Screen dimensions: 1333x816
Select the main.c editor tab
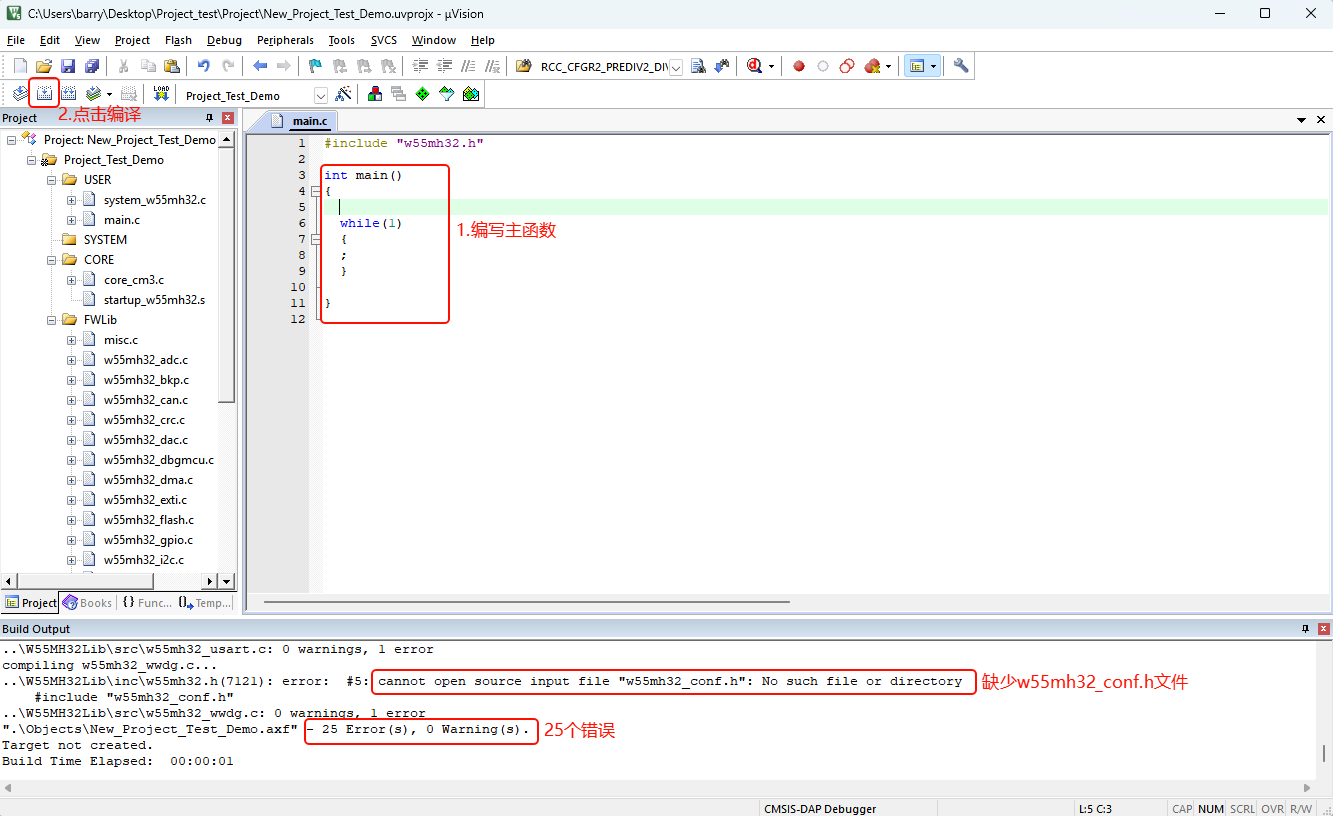pos(309,121)
